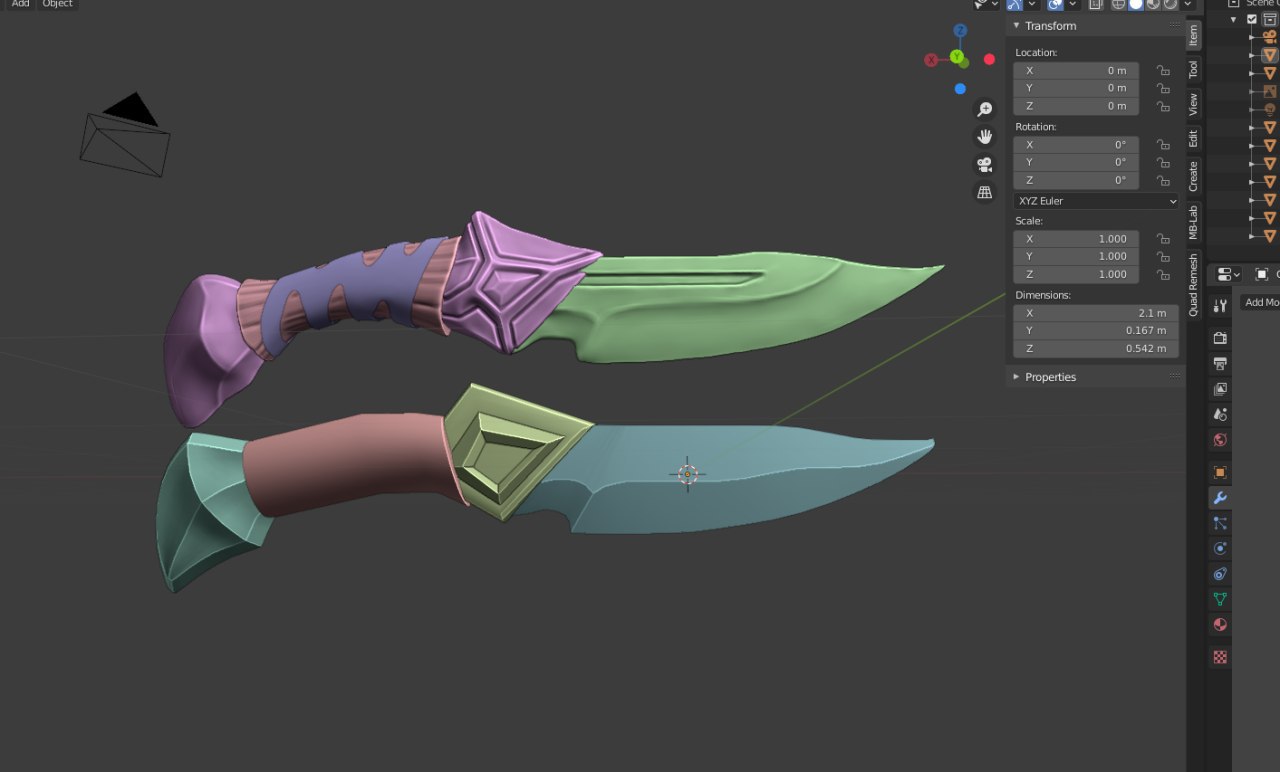
Task: Open the Object Constraints properties icon
Action: coord(1219,574)
